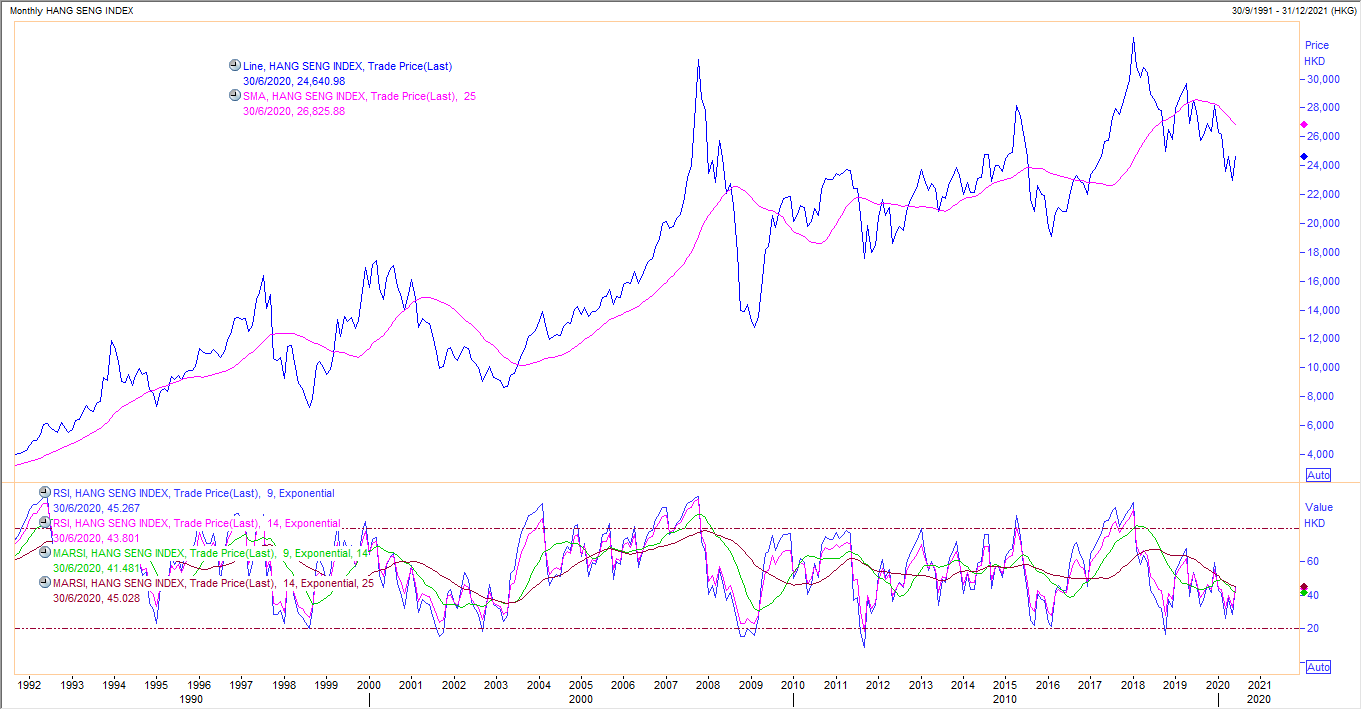Image resolution: width=1362 pixels, height=710 pixels.
Task: Click the 26,000 price axis label
Action: point(1321,137)
